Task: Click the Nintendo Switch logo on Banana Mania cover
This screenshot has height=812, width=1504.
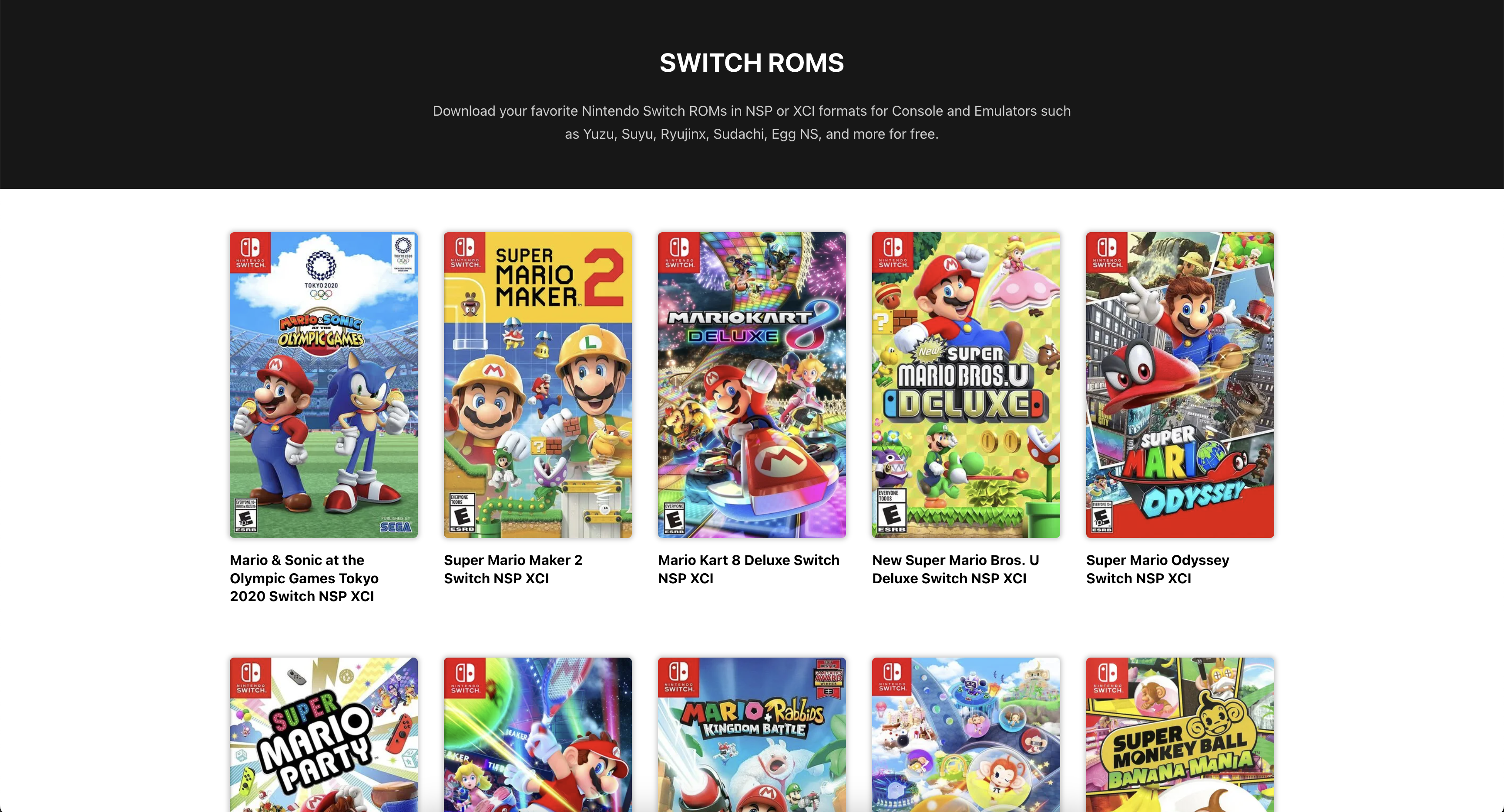Action: (1108, 678)
